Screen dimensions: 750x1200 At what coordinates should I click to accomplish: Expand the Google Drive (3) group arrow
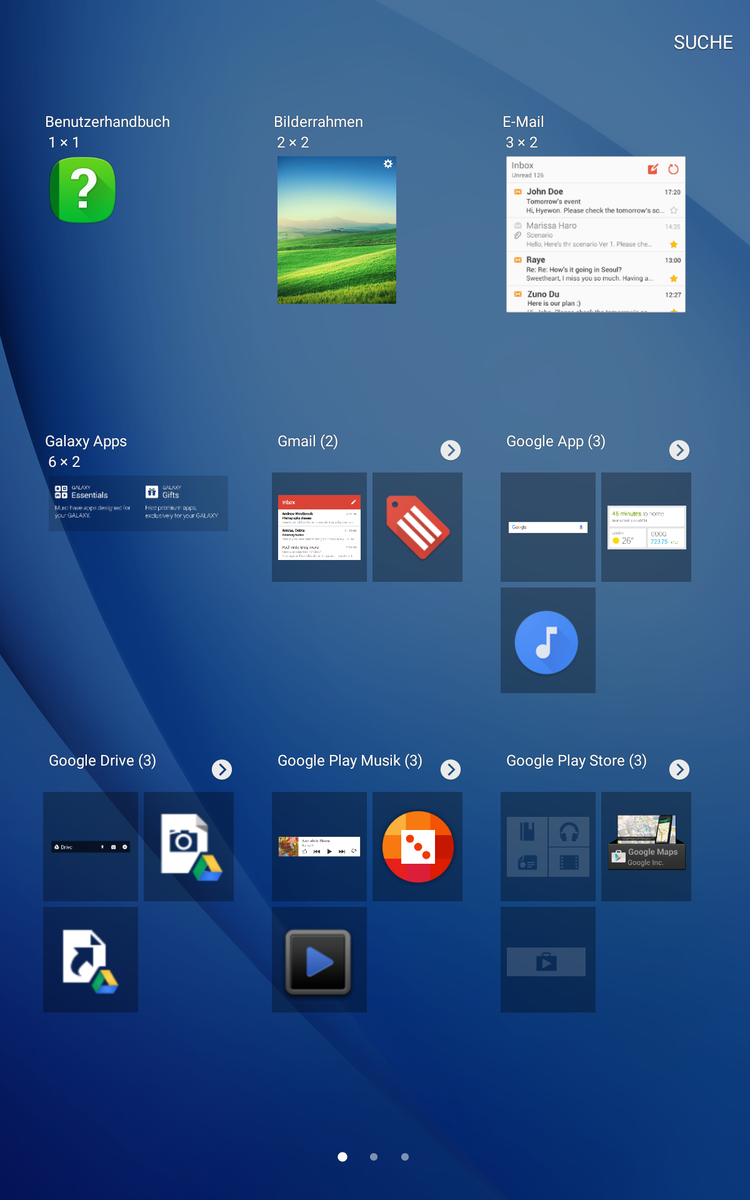[x=222, y=769]
